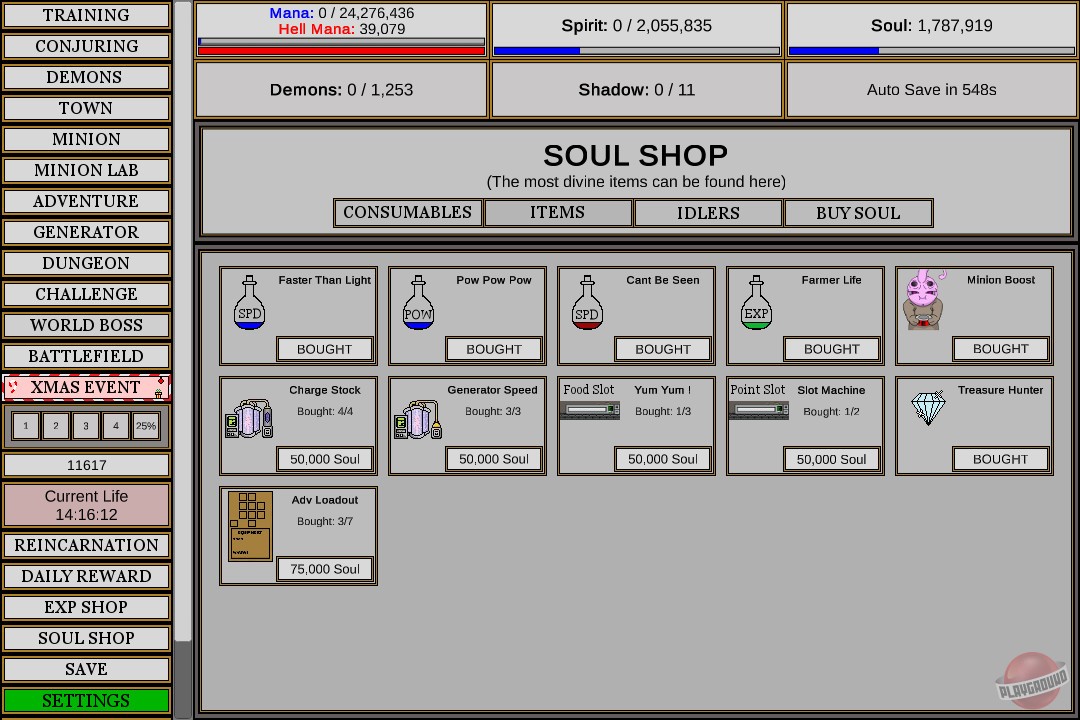The width and height of the screenshot is (1080, 720).
Task: Click the Adv Loadout equipment sheet icon
Action: point(250,526)
